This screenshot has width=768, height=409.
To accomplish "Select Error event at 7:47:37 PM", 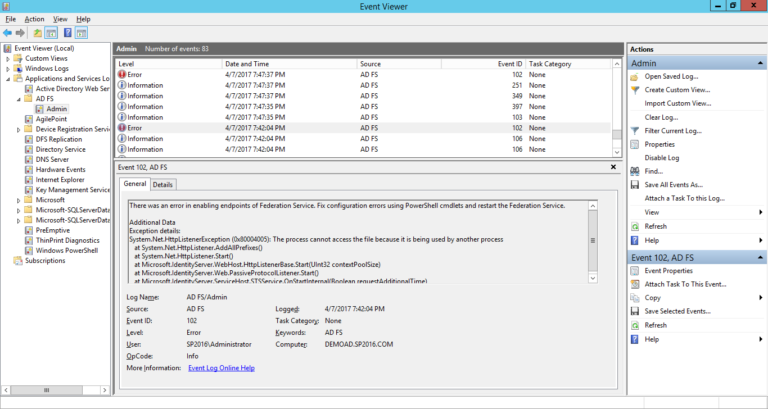I will pos(363,74).
